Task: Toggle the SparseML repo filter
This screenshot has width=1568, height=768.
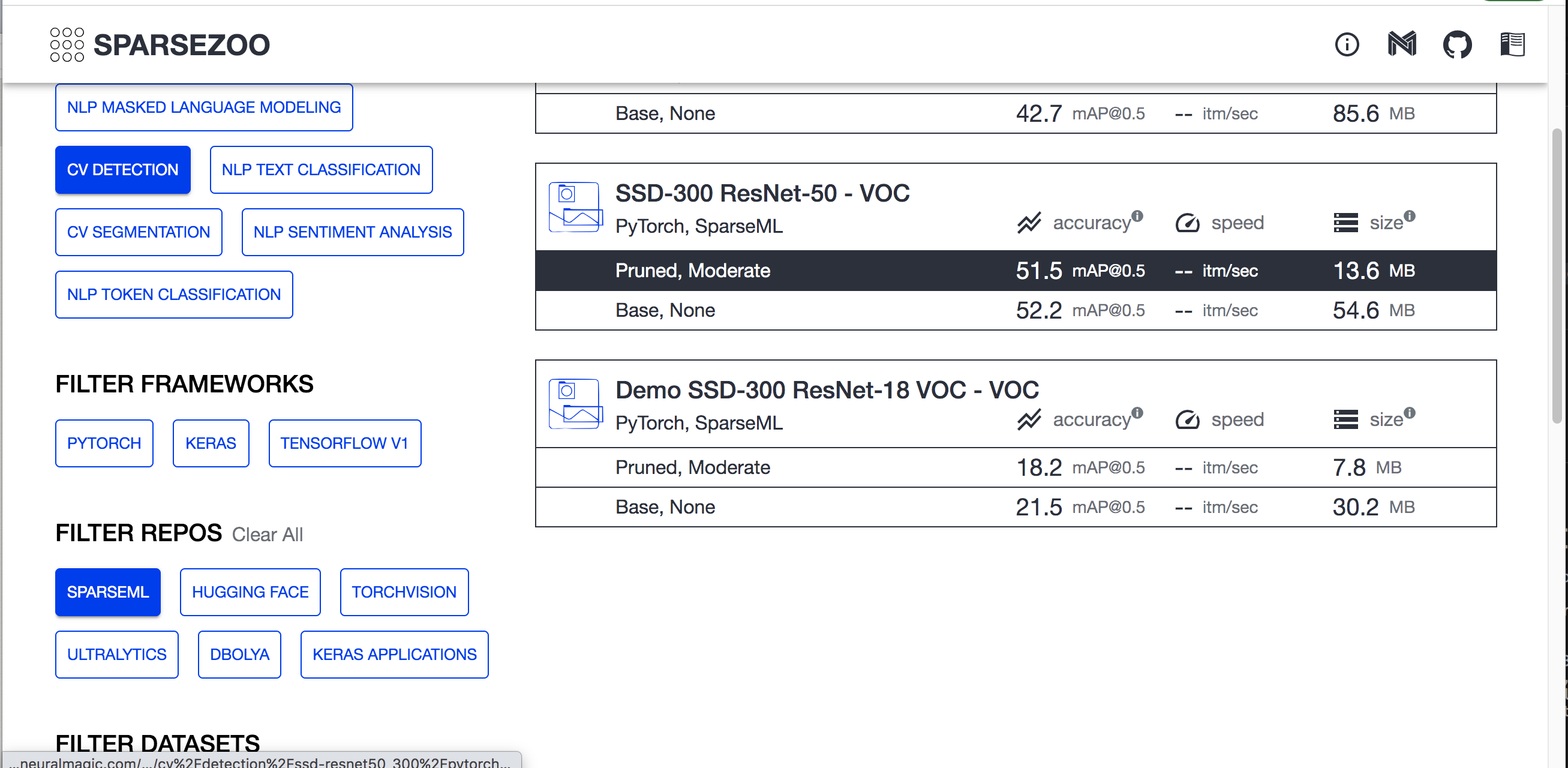Action: point(108,592)
